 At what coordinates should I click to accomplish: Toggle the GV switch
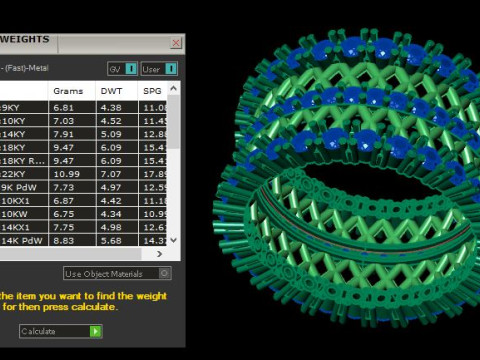click(x=122, y=69)
